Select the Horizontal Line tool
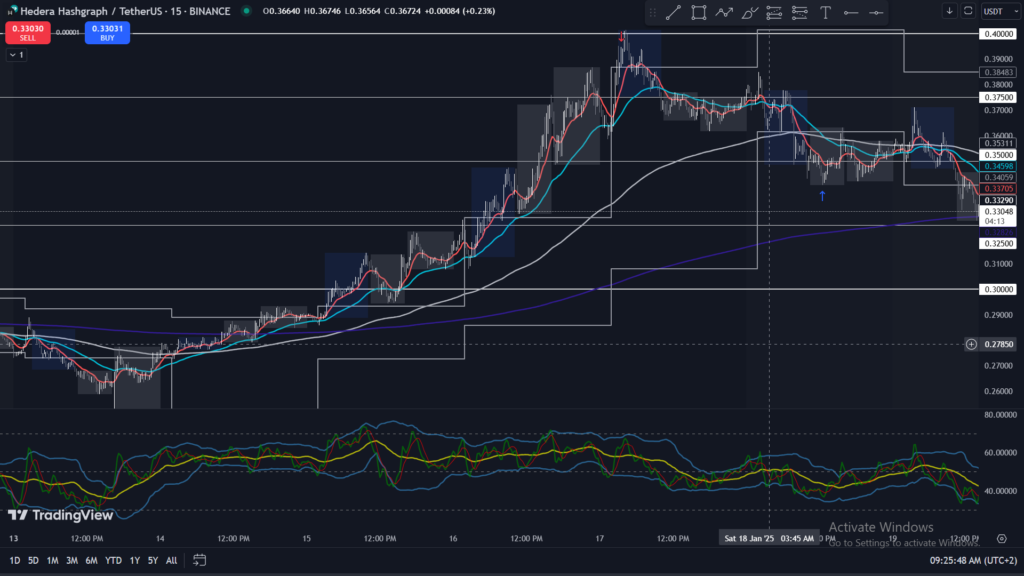Screen dimensions: 1024x576 tap(850, 12)
